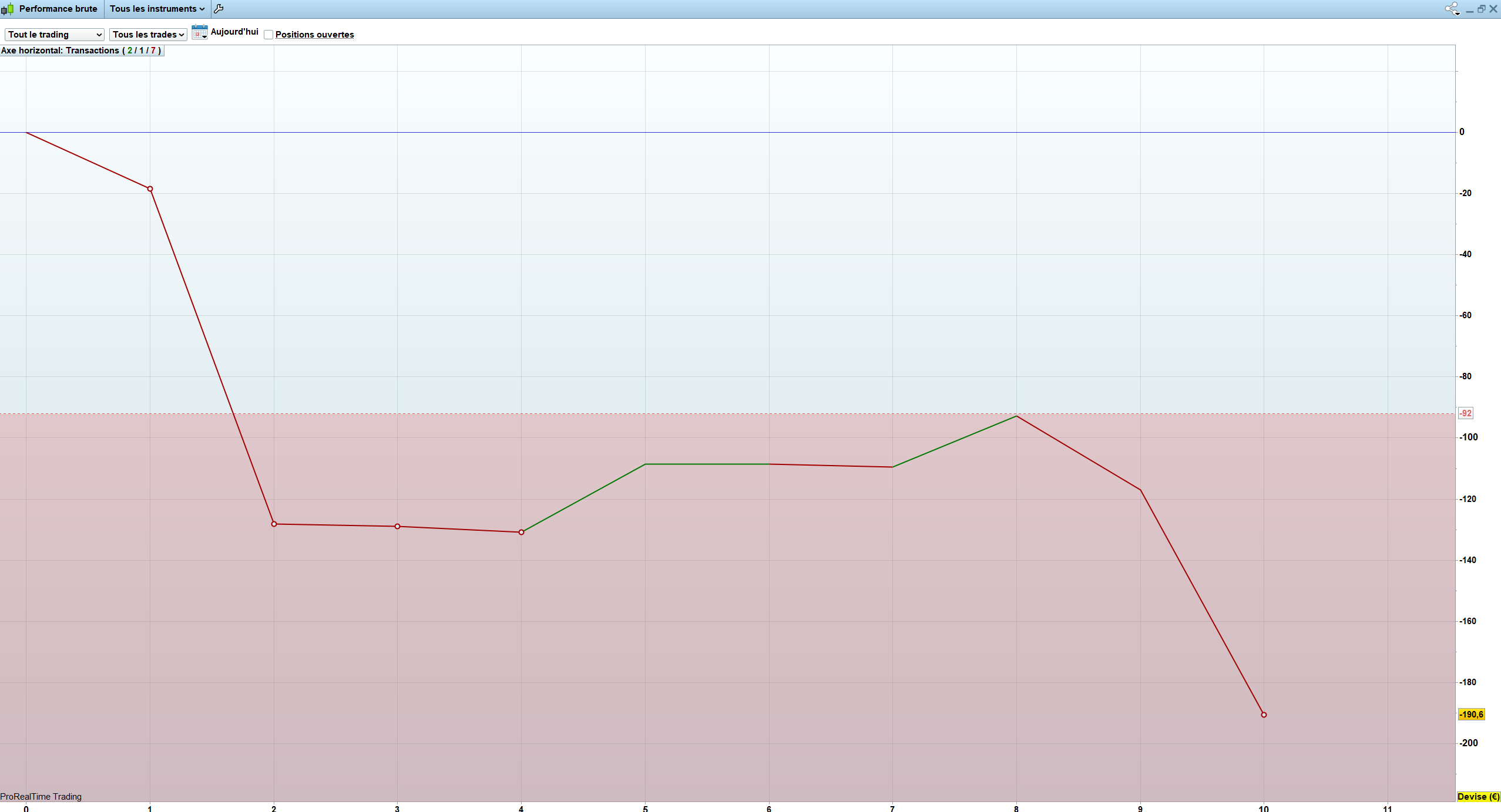
Task: Click the Aujourd'hui date label
Action: click(234, 32)
